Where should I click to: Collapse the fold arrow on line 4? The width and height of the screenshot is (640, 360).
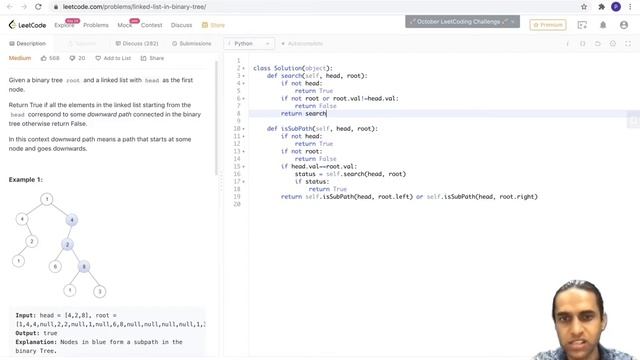tap(244, 83)
